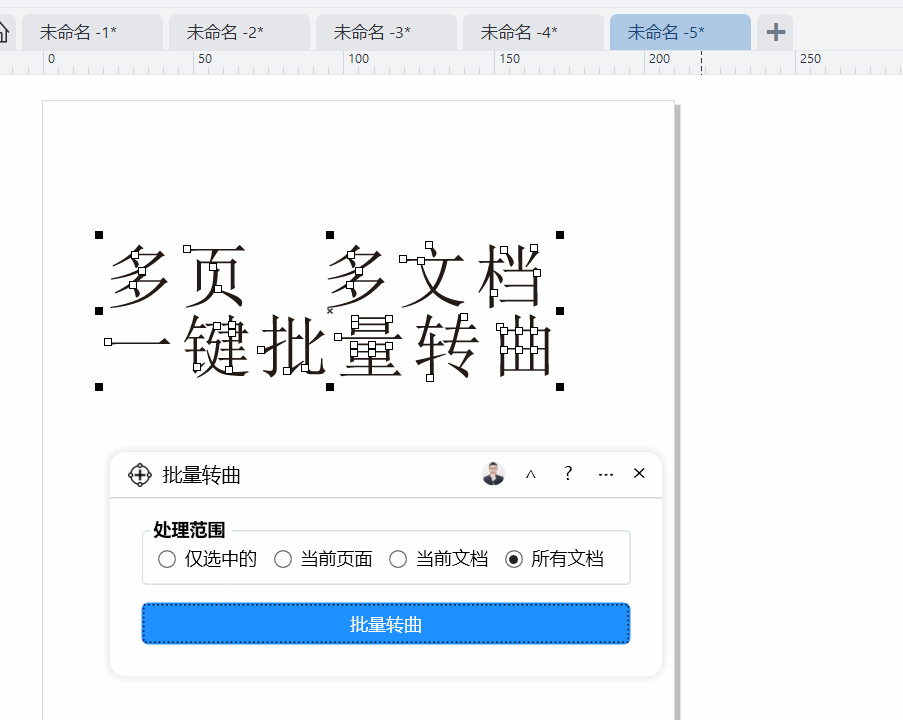Add a new document with plus button
903x720 pixels.
pos(775,32)
